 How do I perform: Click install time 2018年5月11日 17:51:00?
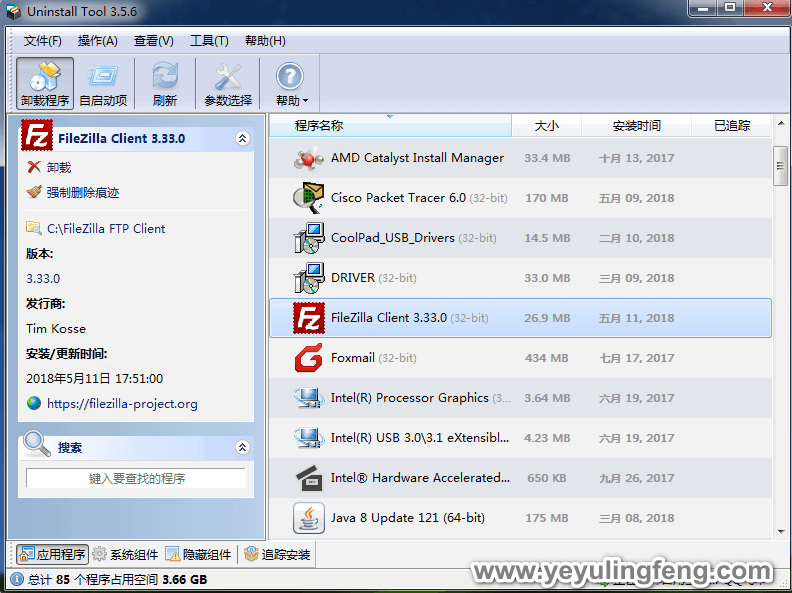coord(94,378)
